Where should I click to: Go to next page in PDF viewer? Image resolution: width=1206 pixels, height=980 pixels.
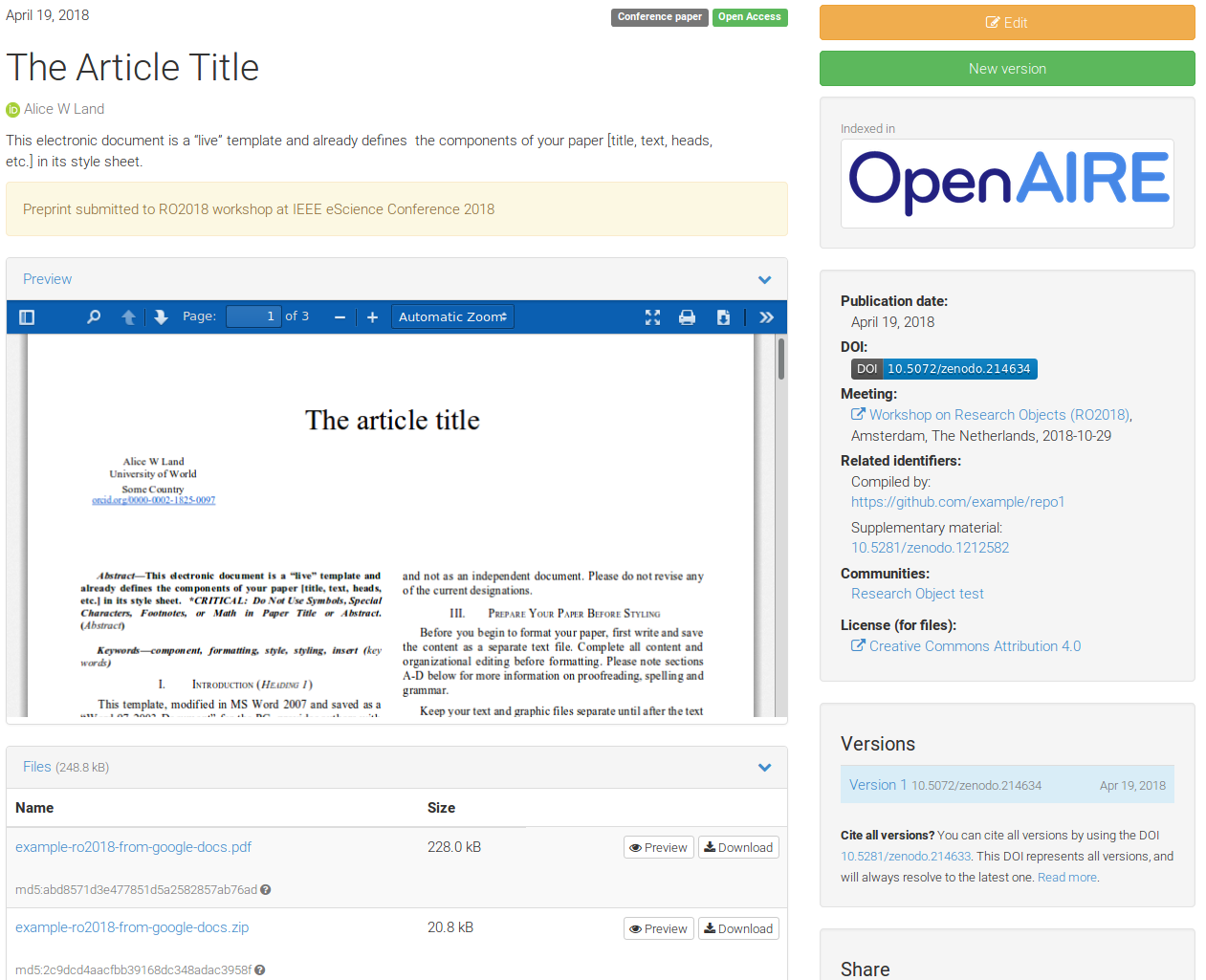click(x=161, y=317)
